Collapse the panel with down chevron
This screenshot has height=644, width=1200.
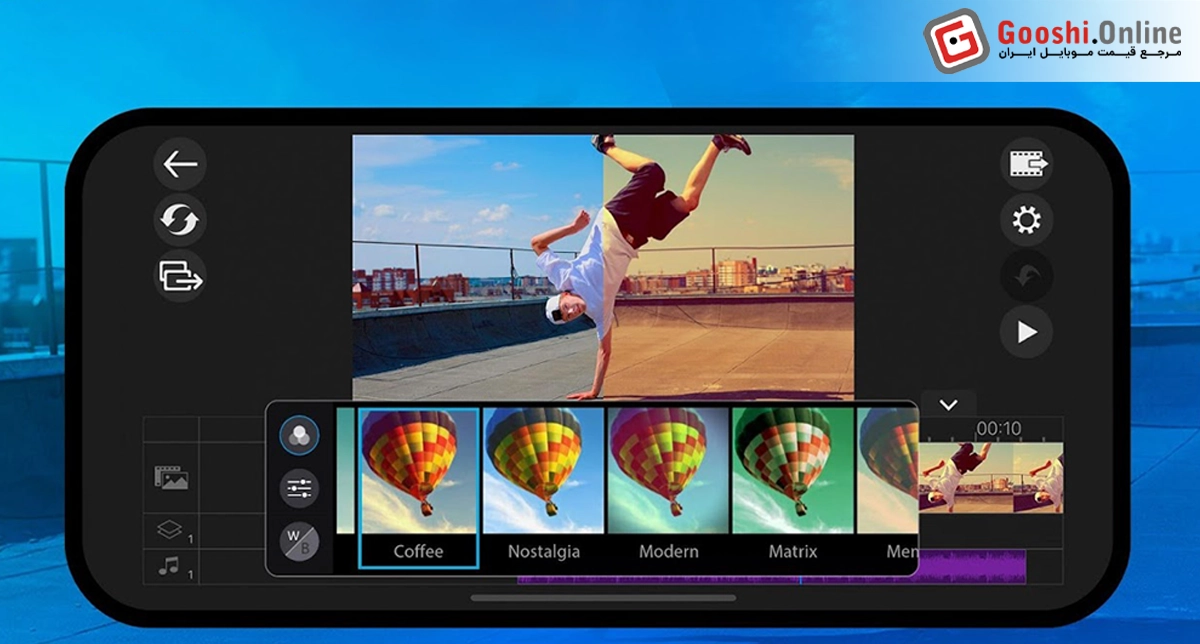coord(949,404)
